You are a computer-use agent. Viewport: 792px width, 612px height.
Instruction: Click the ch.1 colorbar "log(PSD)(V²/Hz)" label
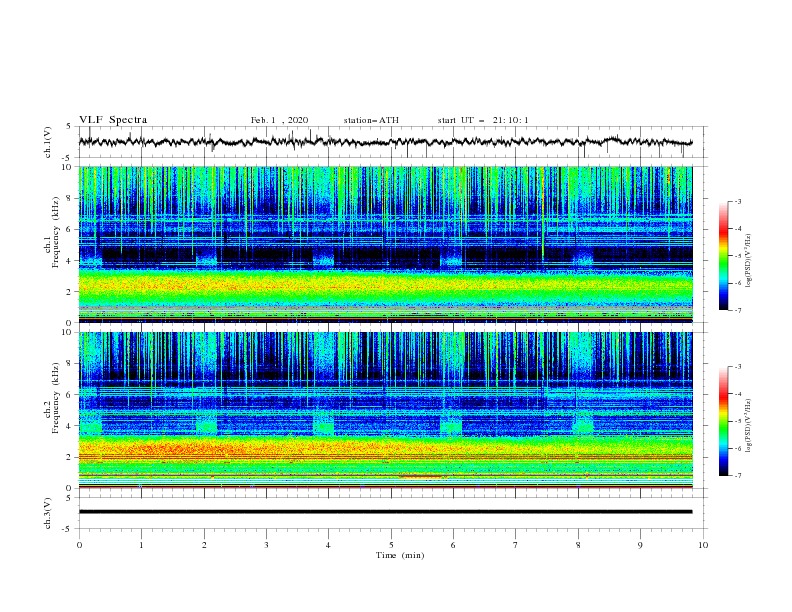pos(749,261)
